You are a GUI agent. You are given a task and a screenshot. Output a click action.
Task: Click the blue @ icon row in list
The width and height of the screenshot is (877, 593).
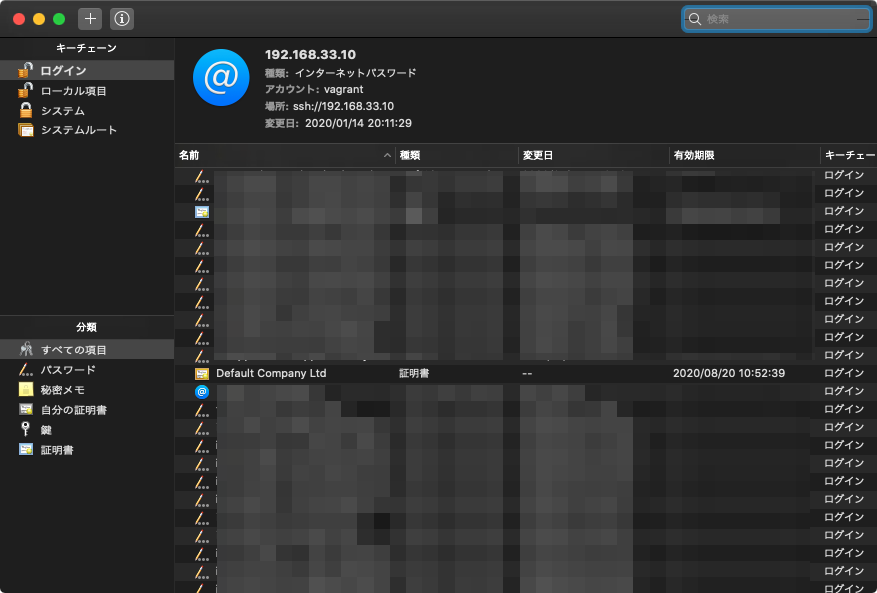coord(202,392)
